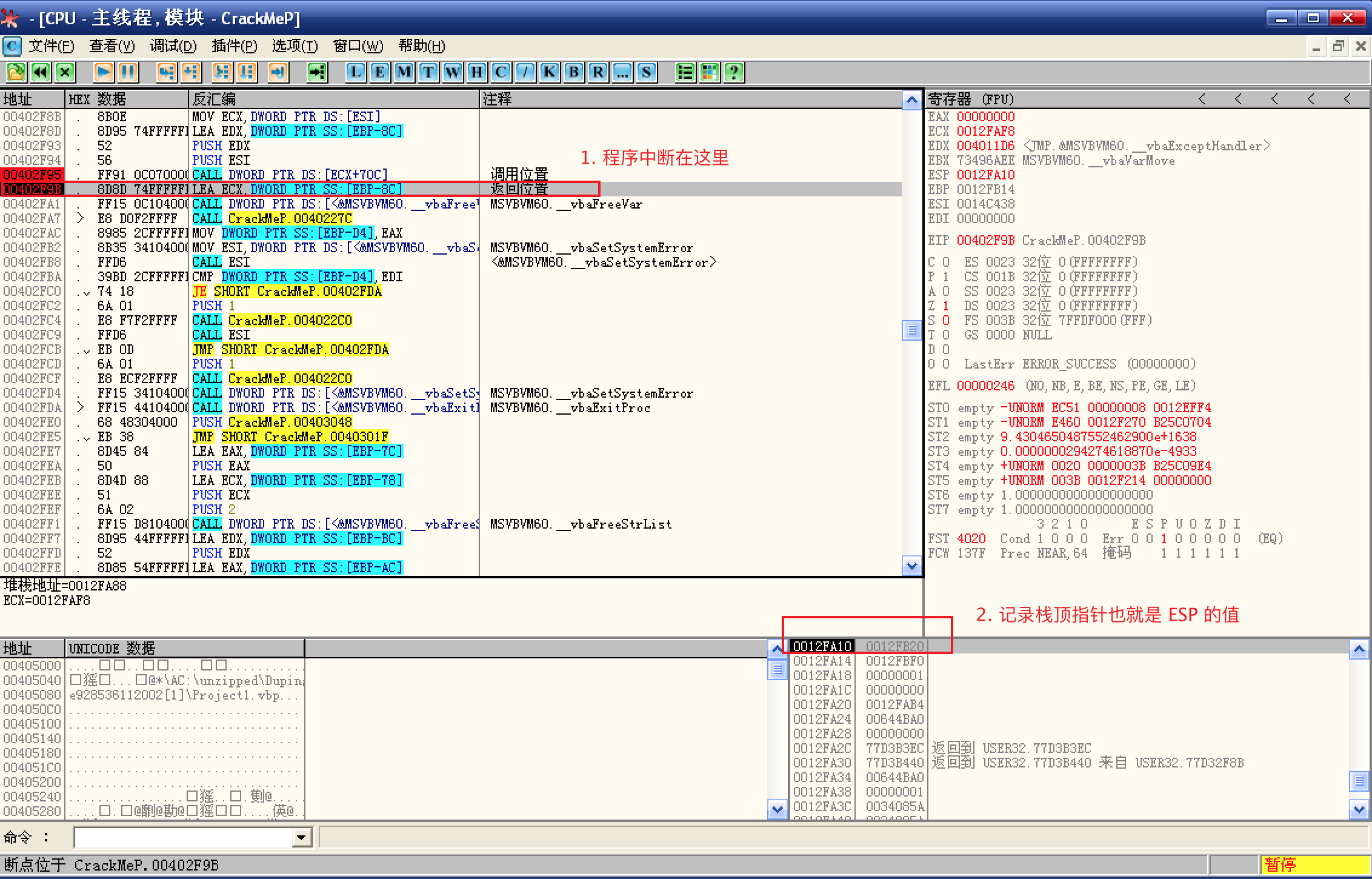Cycle register view with left arrow

[x=1202, y=99]
